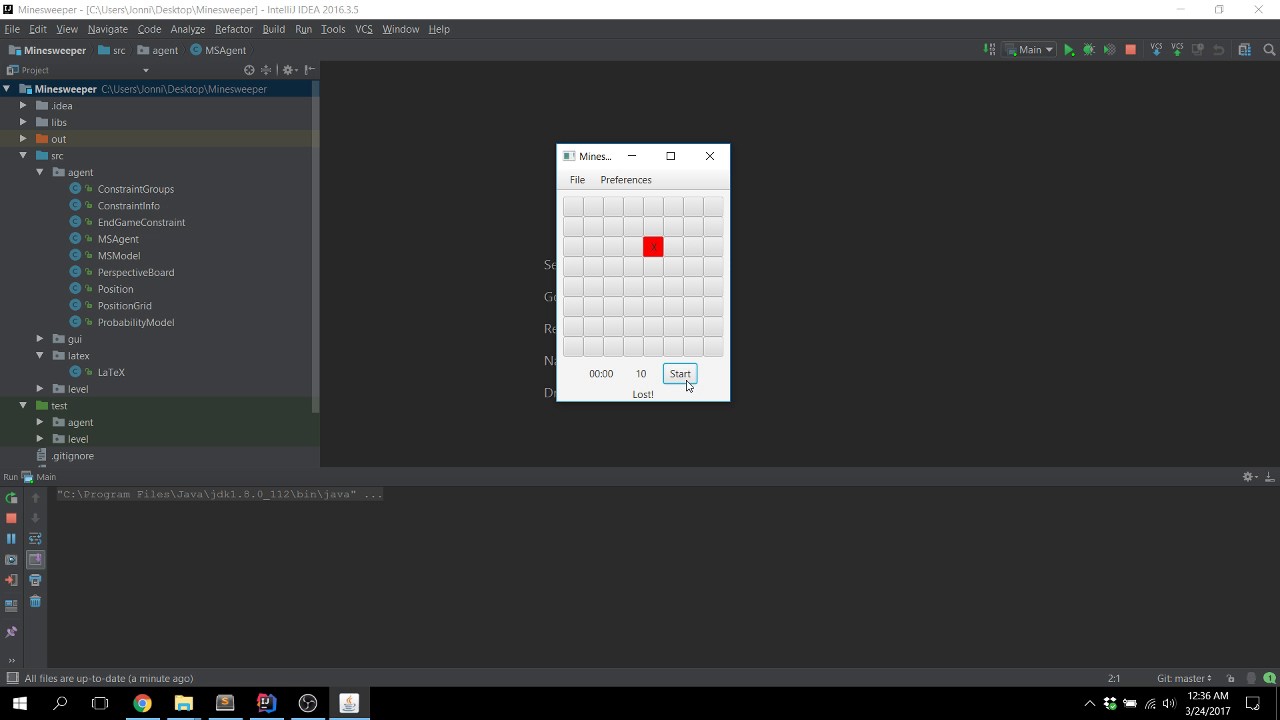
Task: Open Search Everywhere magnifier icon
Action: click(1270, 50)
